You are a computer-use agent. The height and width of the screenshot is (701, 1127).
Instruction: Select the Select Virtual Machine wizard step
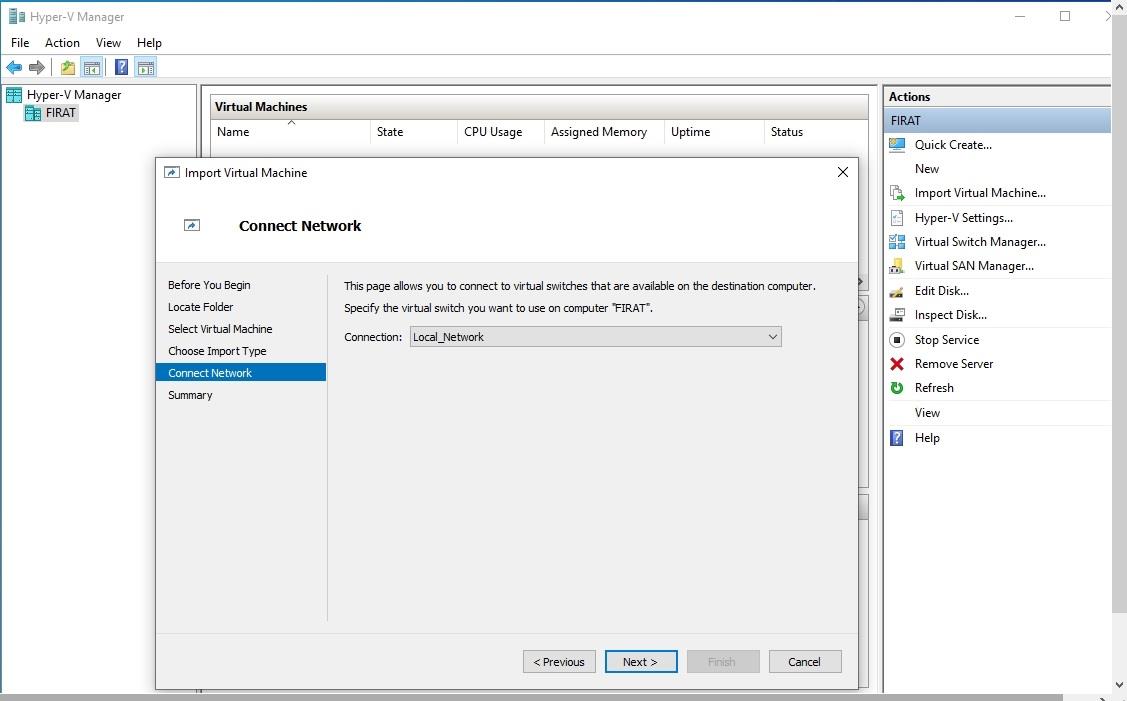(x=220, y=329)
